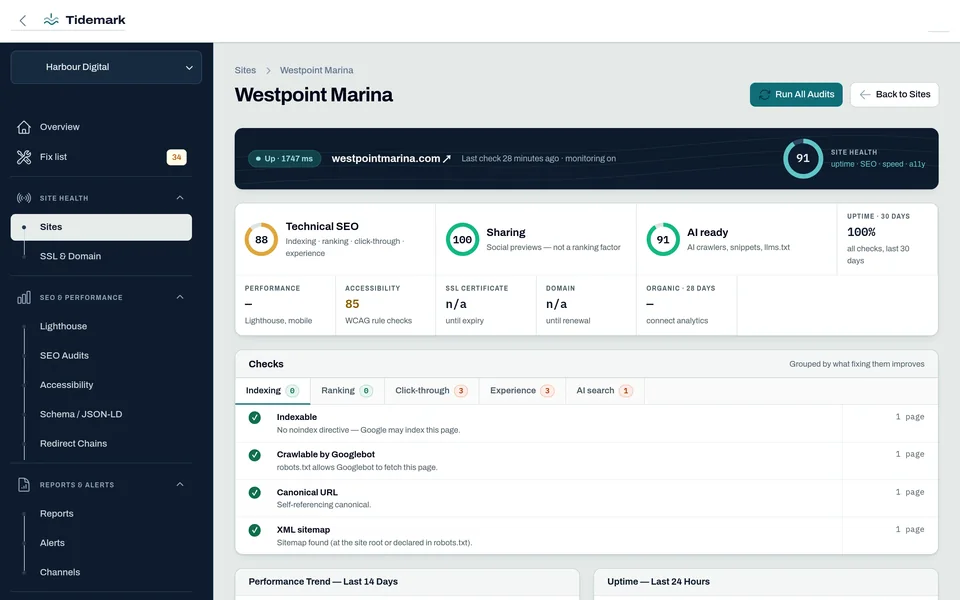Switch to the Experience checks tab

[x=522, y=391]
